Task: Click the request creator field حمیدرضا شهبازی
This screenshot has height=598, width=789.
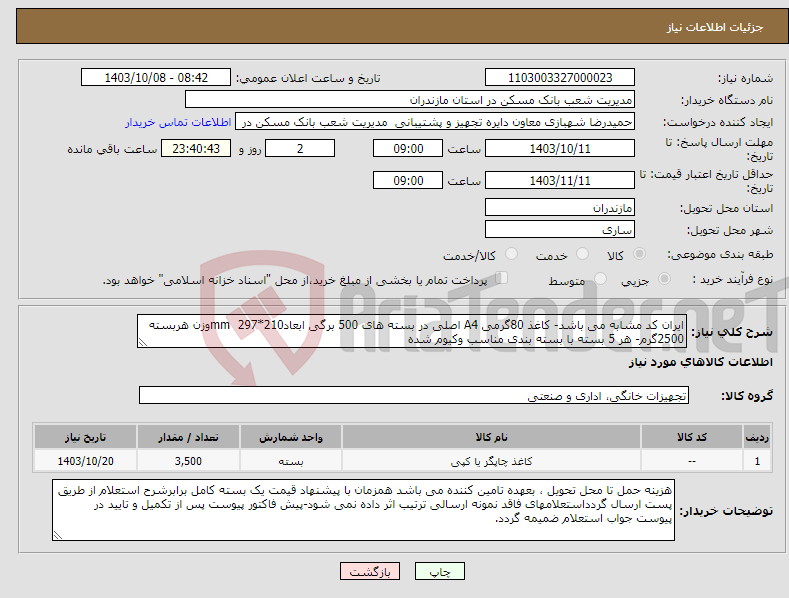Action: (435, 122)
